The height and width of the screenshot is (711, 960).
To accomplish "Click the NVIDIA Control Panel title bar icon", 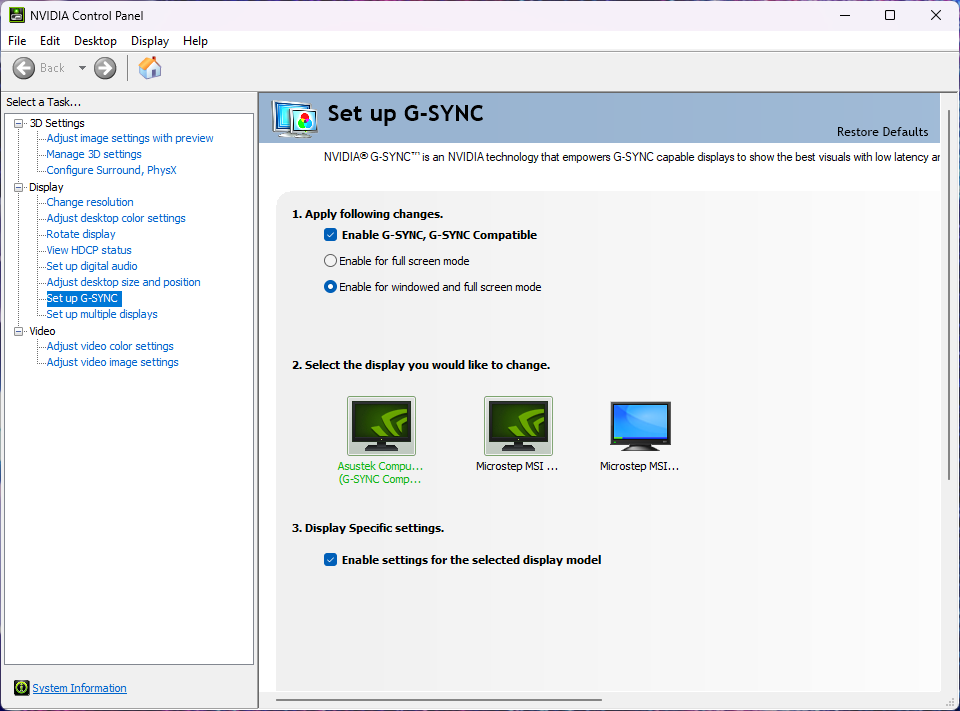I will click(17, 15).
